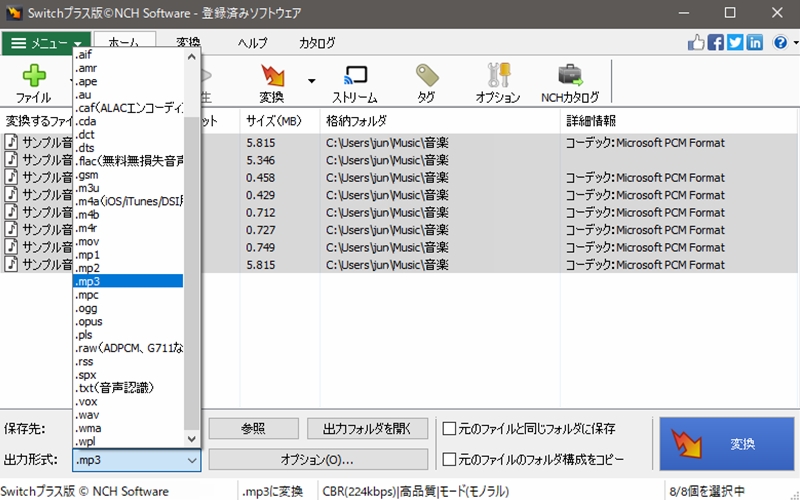Select .ogg format in list

[x=128, y=308]
